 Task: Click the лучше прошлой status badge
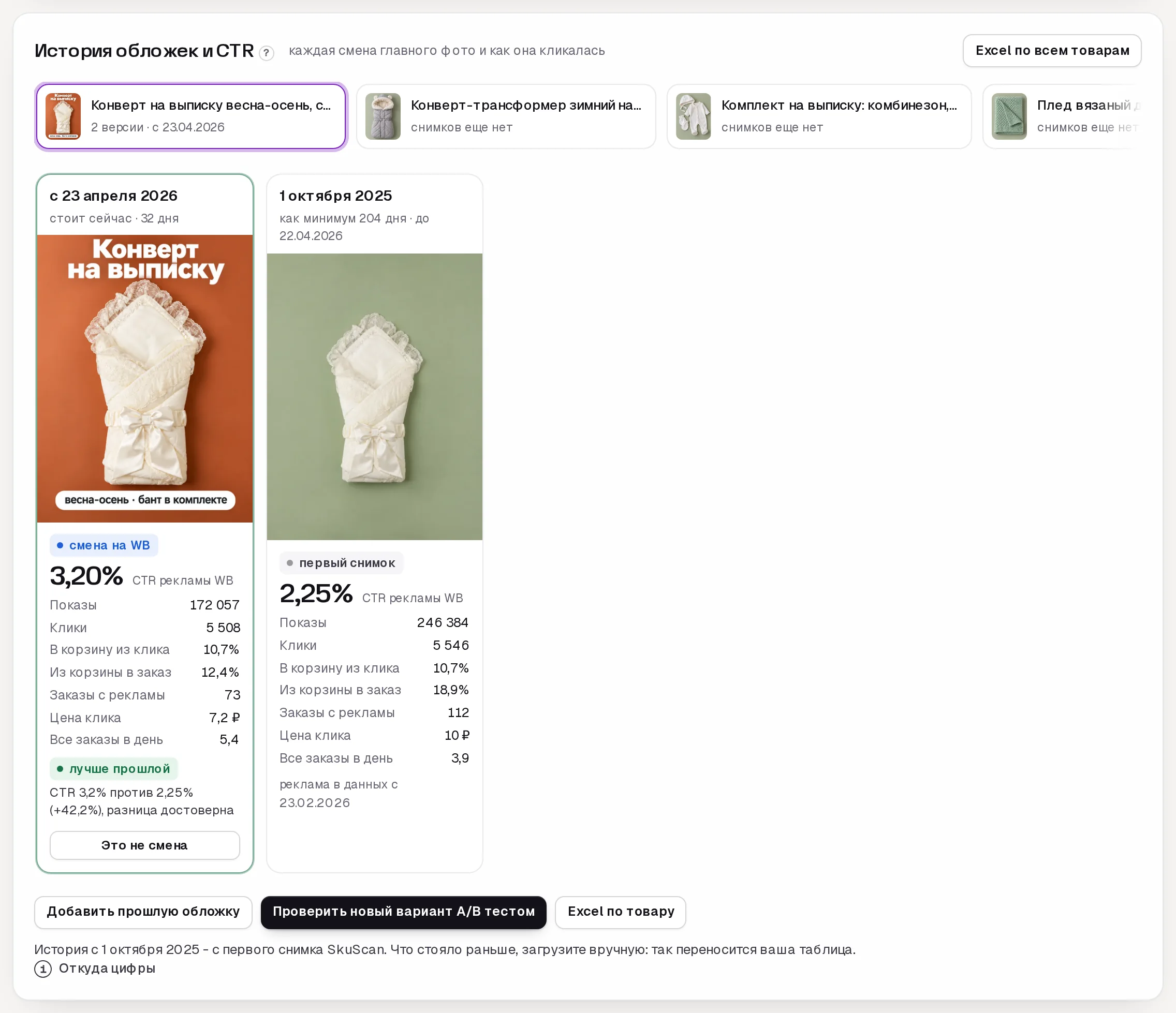(114, 768)
